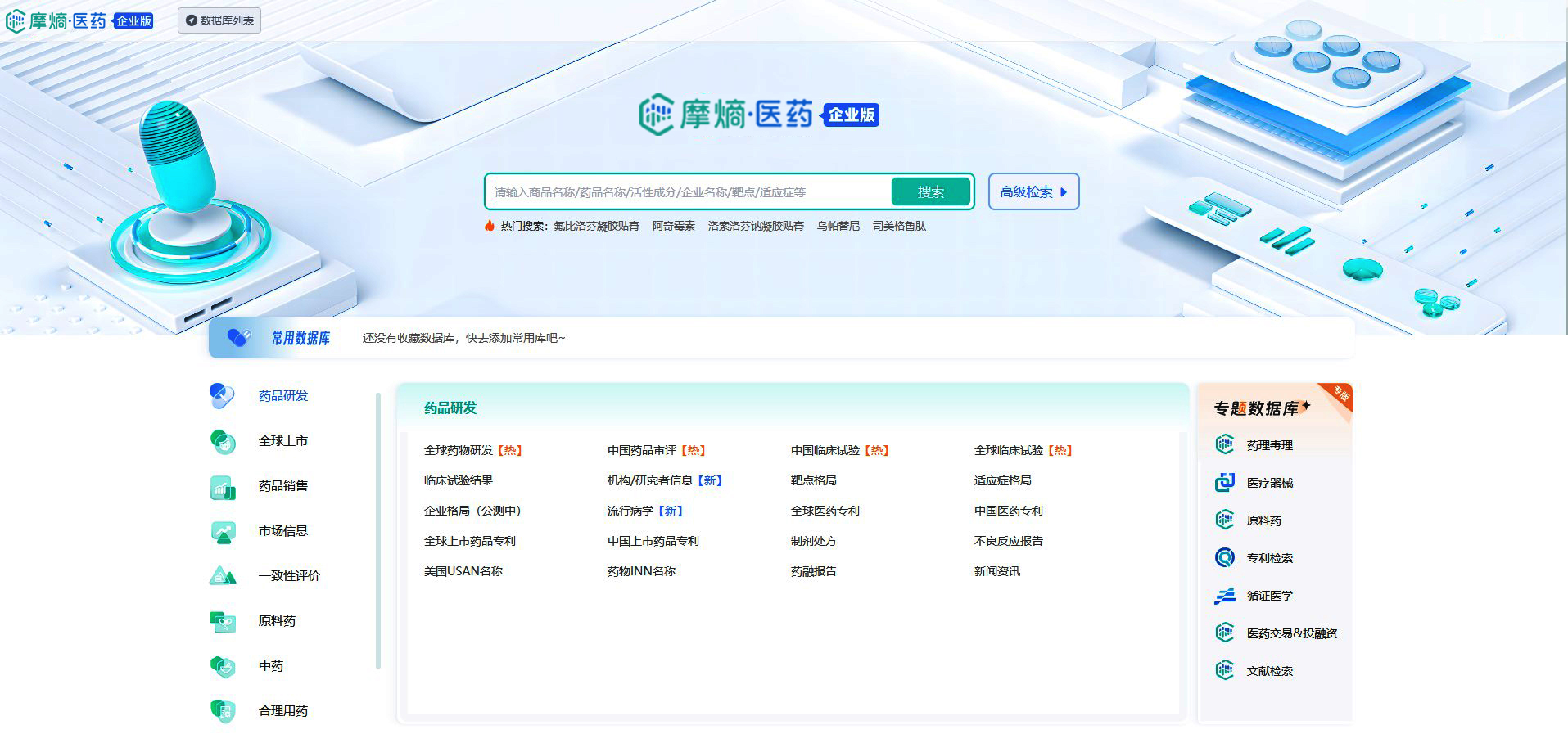
Task: Search hot term 司美格鲁肽
Action: (899, 226)
